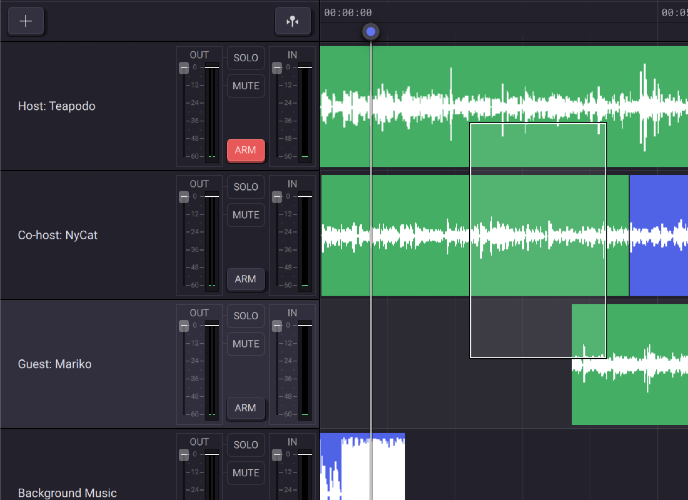Solo the Co-host: NyCat track
Screen dimensions: 688x500
click(246, 187)
